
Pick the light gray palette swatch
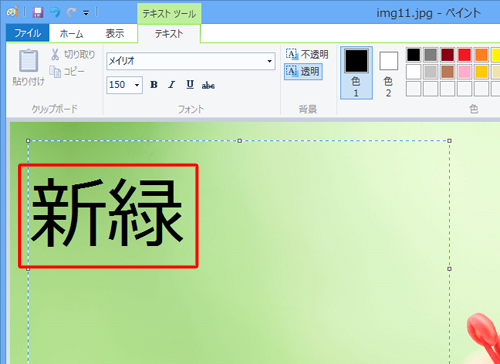431,72
